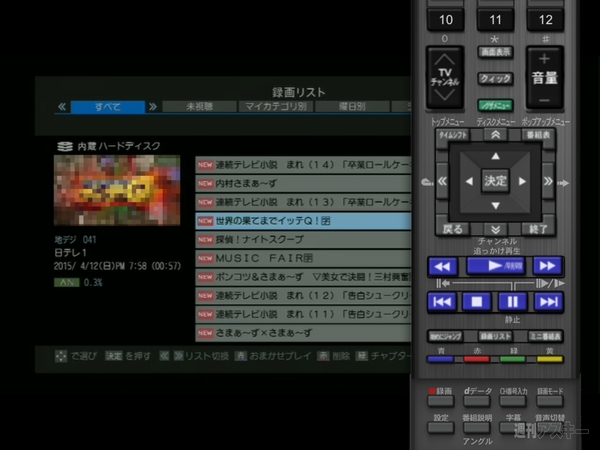Open the 番組表 program guide
Viewport: 600px width, 450px height.
[x=538, y=135]
